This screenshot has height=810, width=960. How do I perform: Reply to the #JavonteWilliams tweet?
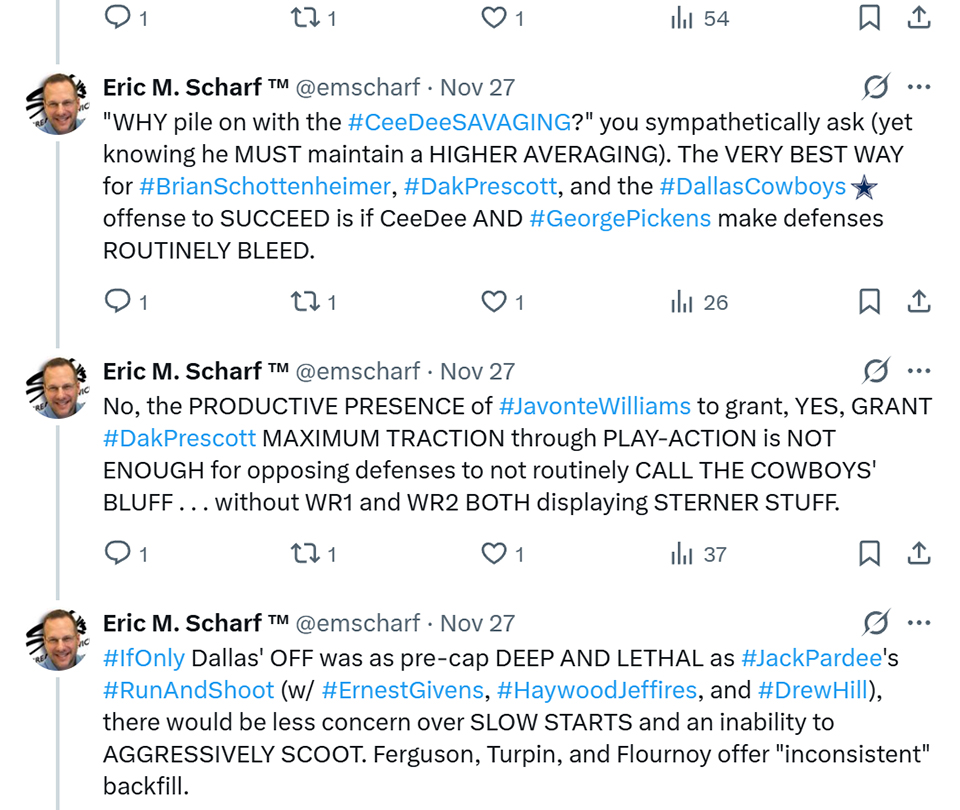118,553
